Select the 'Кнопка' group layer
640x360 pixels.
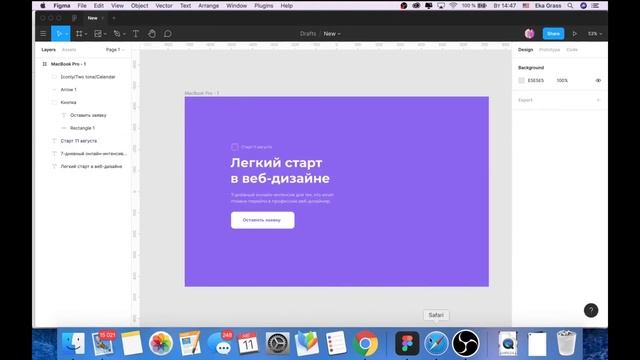point(68,102)
